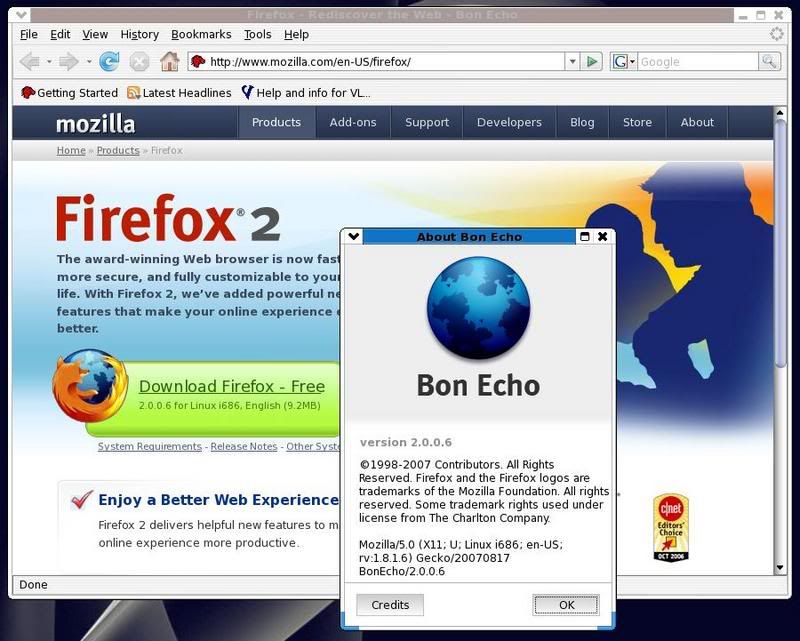This screenshot has height=641, width=800.
Task: Open Getting Started bookmark
Action: (69, 92)
